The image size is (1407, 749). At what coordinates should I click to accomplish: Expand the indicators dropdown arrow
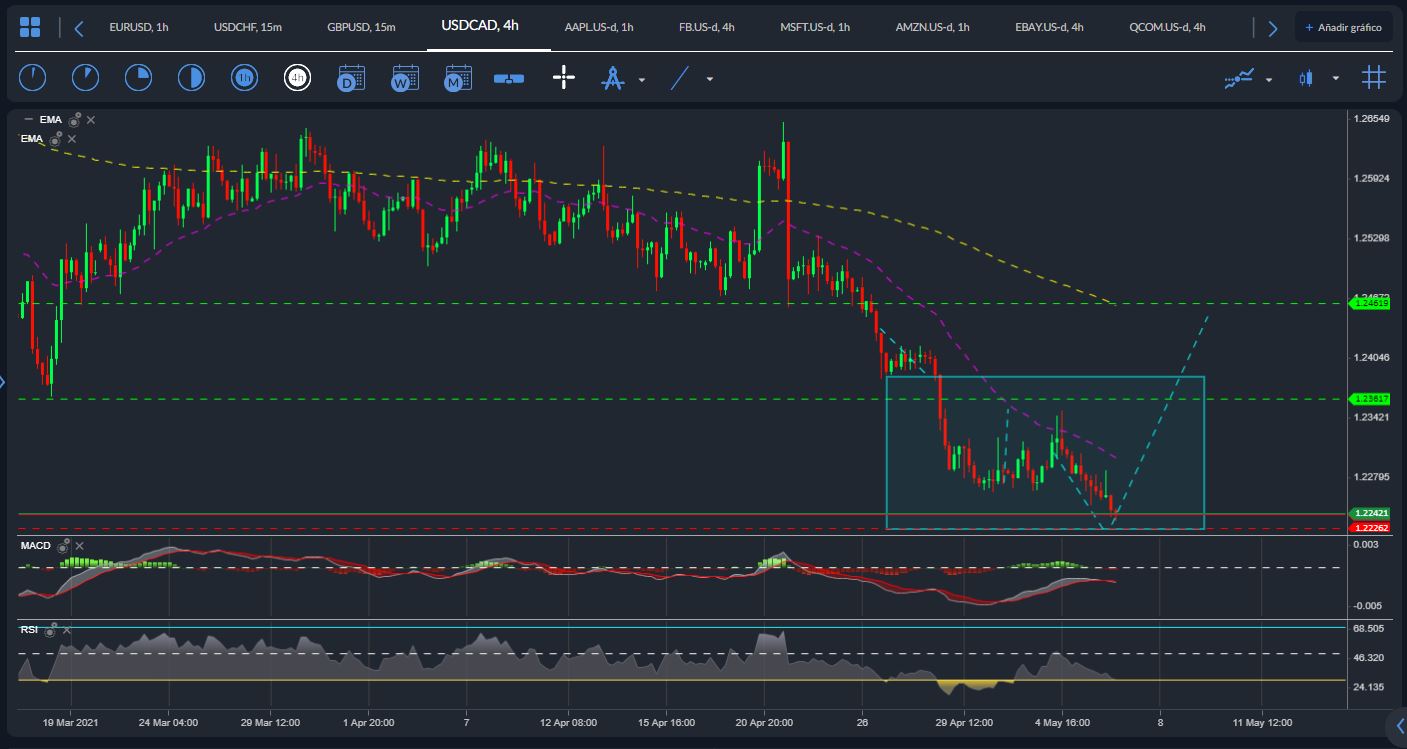1269,79
